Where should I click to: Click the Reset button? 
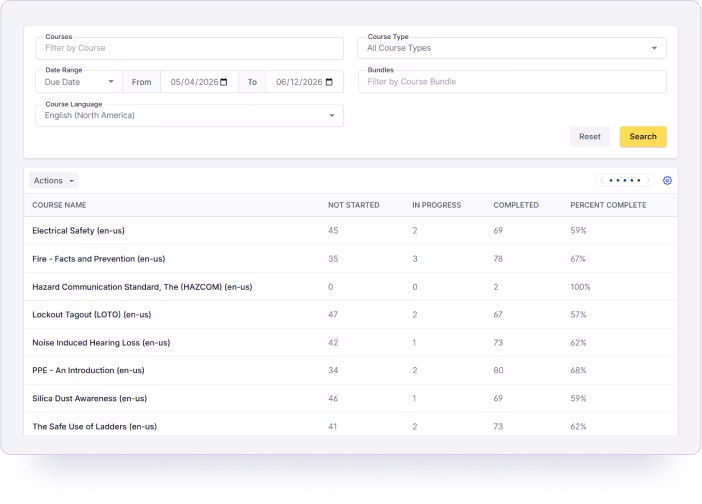(x=590, y=137)
